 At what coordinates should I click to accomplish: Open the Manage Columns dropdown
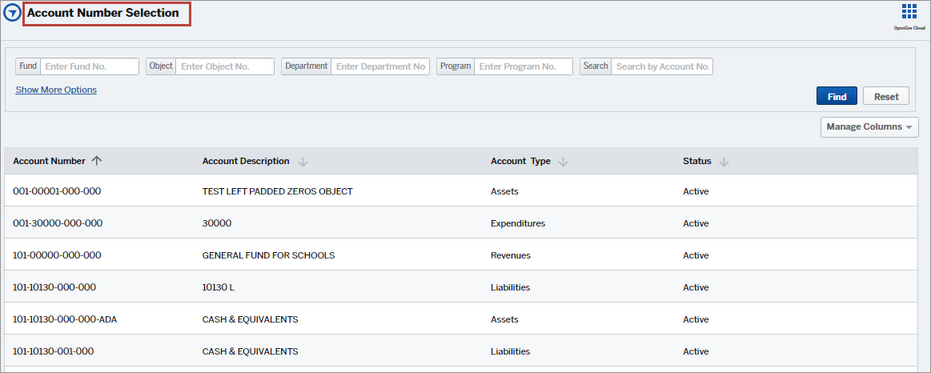[869, 127]
